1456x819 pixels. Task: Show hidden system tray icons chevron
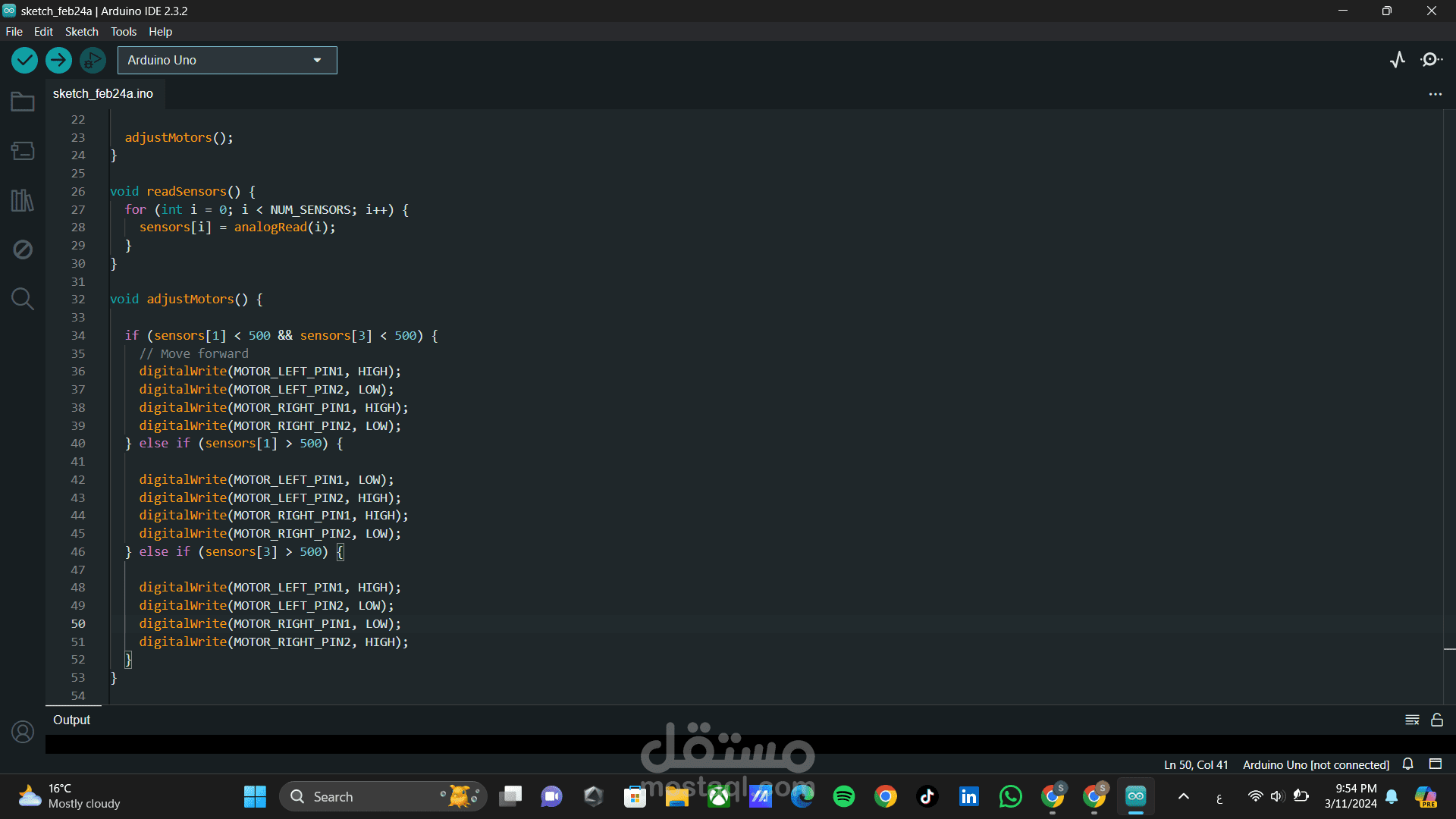pos(1183,796)
